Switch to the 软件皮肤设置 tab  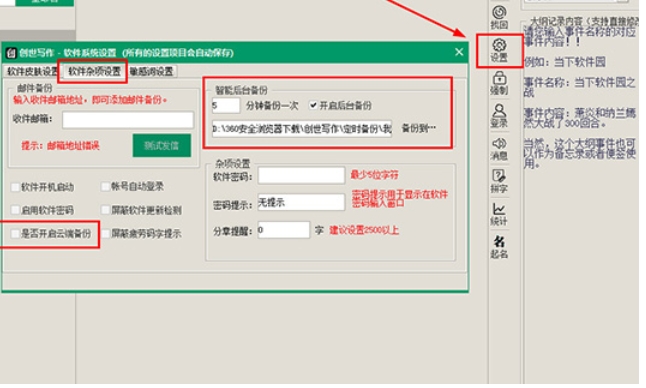(x=32, y=72)
